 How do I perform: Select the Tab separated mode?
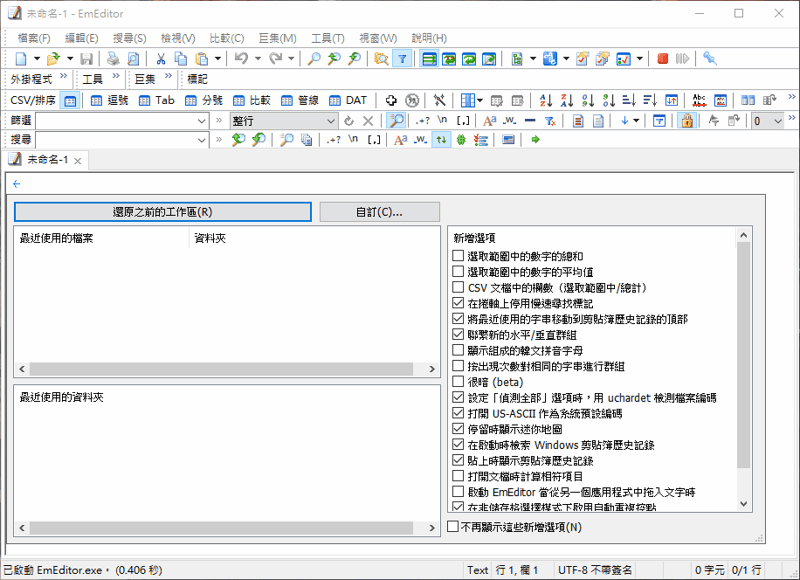157,100
